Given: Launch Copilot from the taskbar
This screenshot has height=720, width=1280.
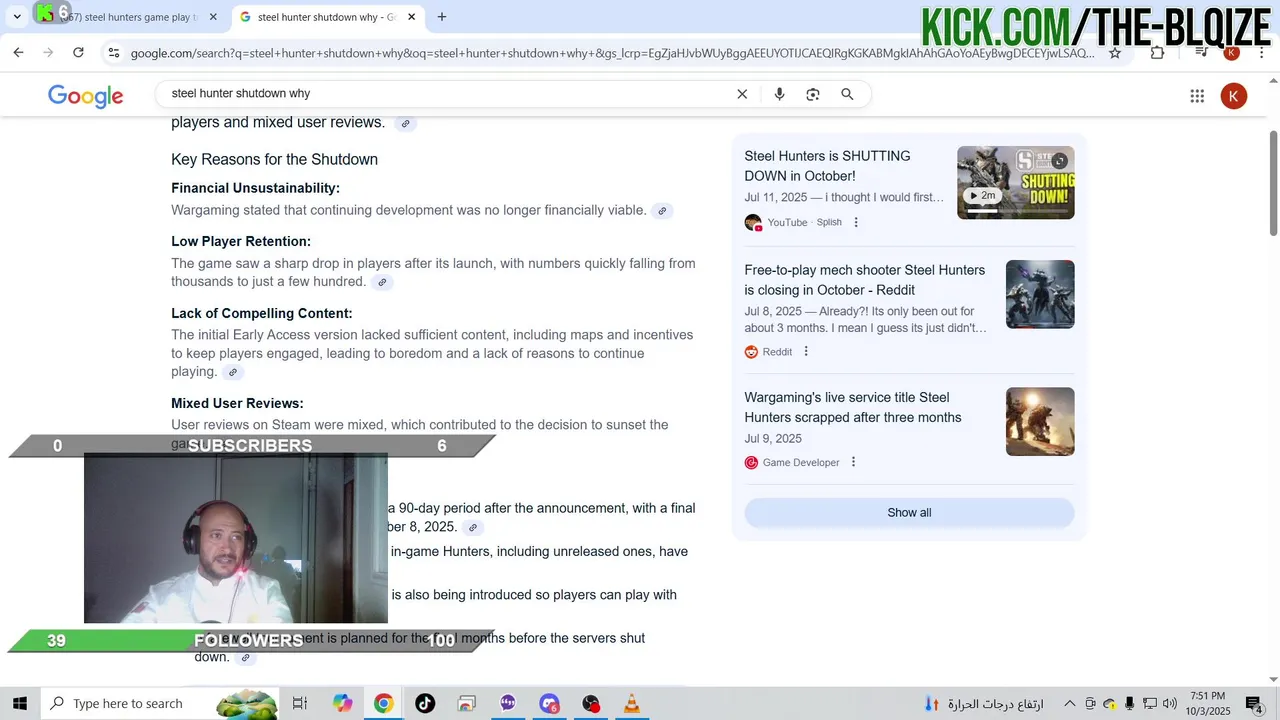Looking at the screenshot, I should point(343,704).
